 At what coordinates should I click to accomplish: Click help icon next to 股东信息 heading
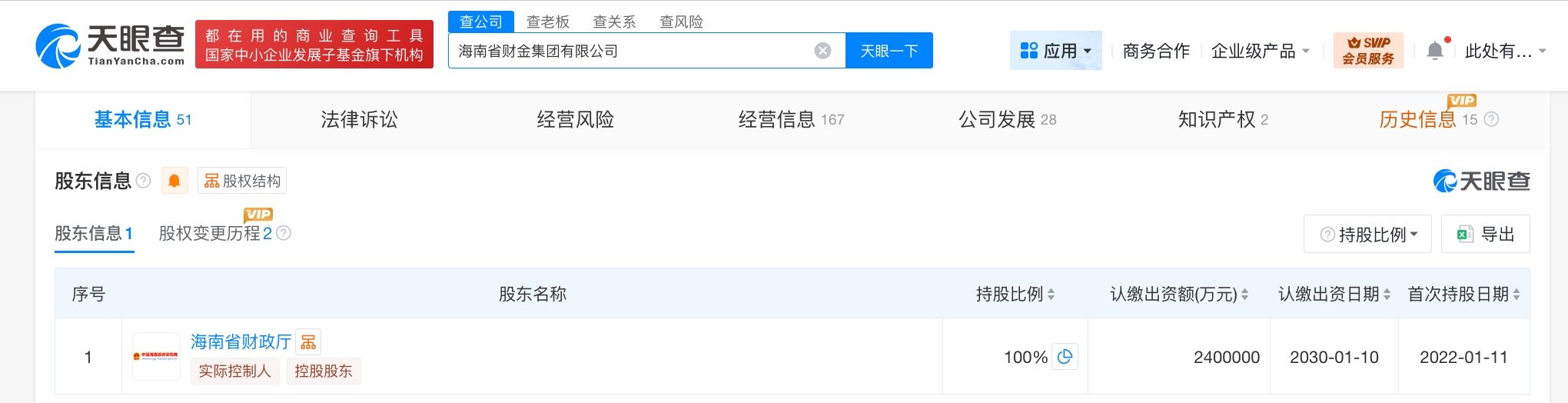click(x=143, y=181)
